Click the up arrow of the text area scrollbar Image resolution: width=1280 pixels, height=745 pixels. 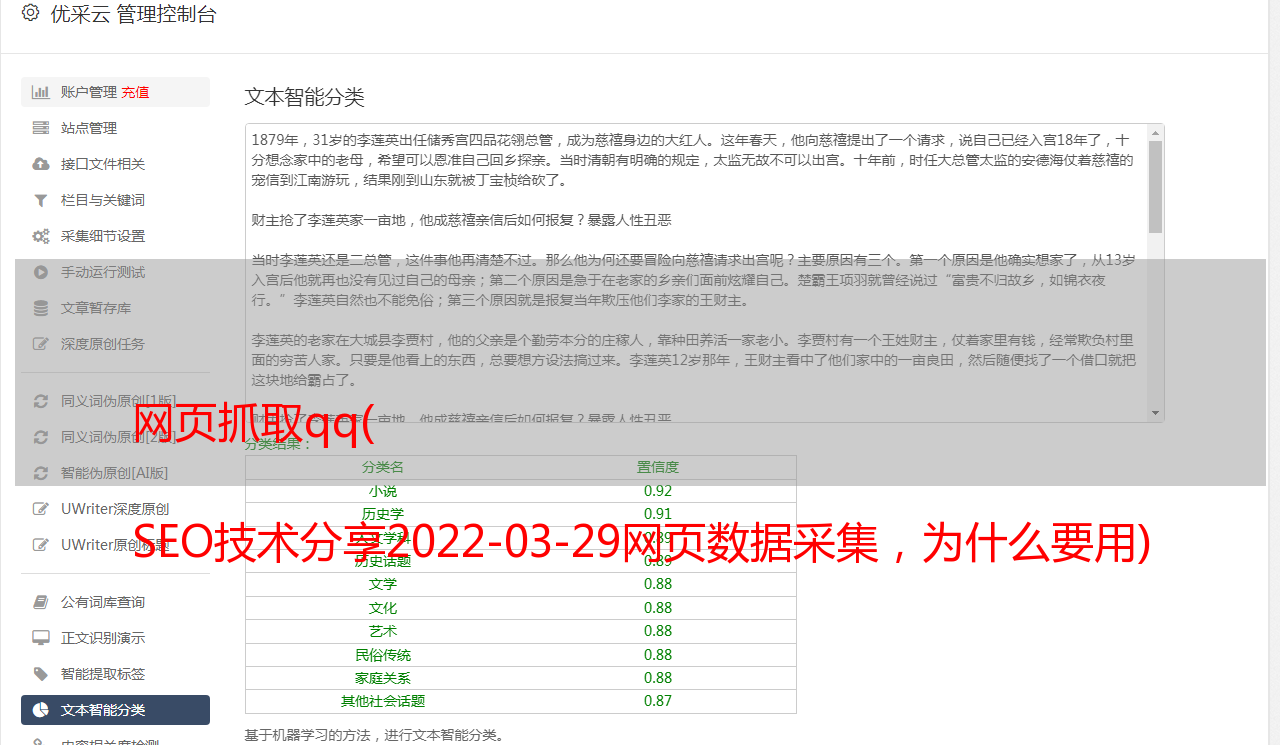click(1156, 132)
